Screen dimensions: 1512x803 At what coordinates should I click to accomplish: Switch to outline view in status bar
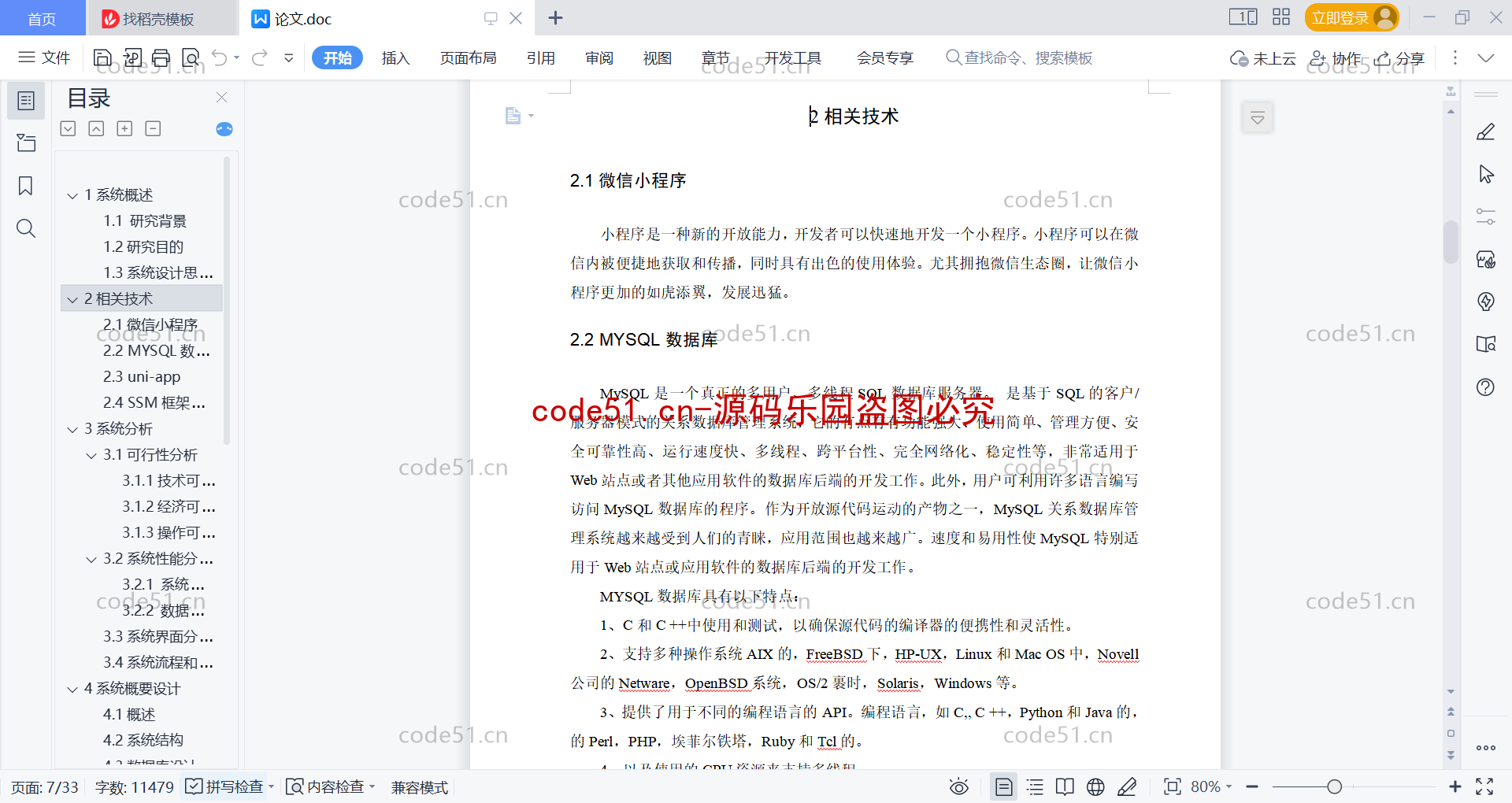pos(1035,786)
